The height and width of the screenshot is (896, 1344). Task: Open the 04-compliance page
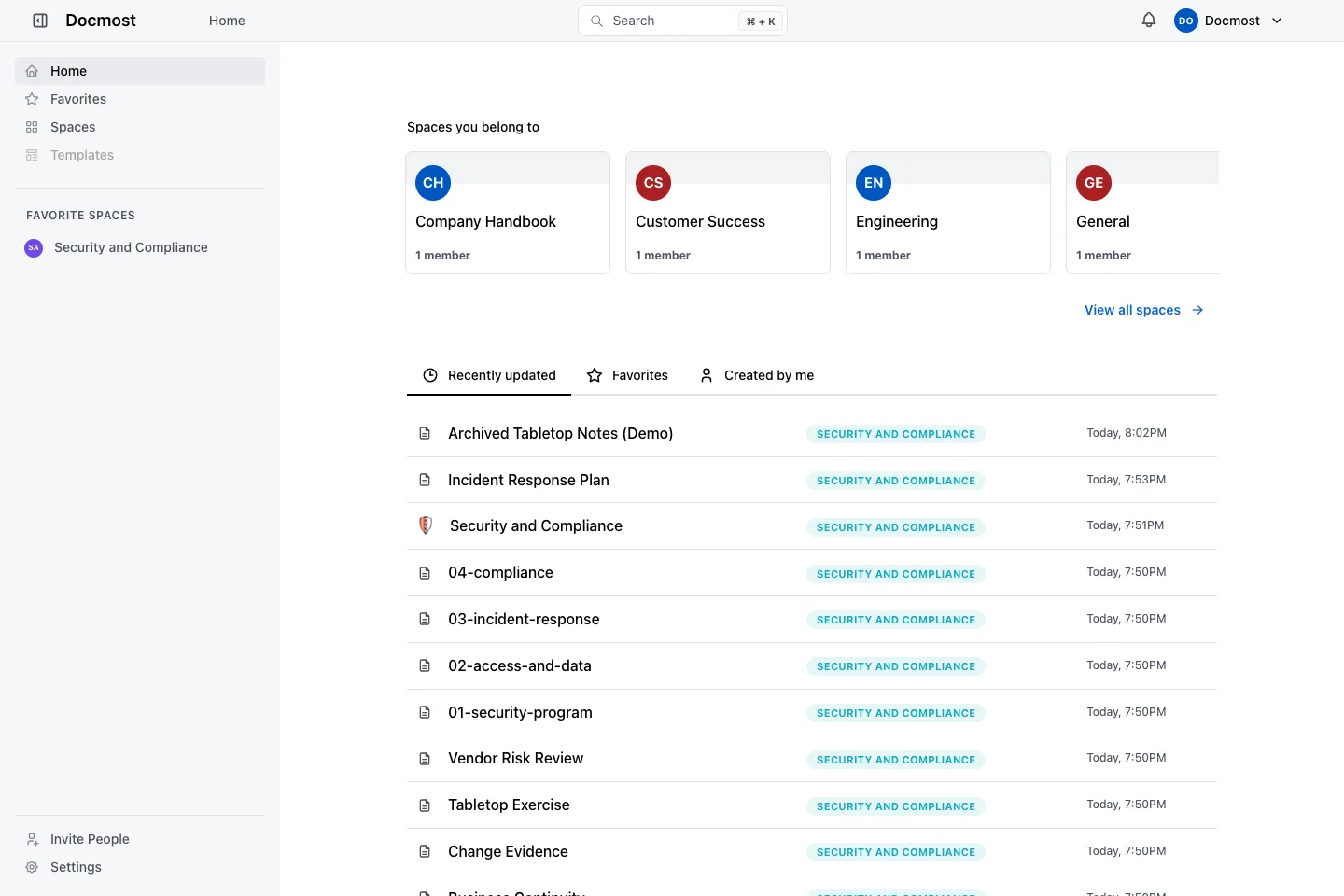[x=500, y=572]
